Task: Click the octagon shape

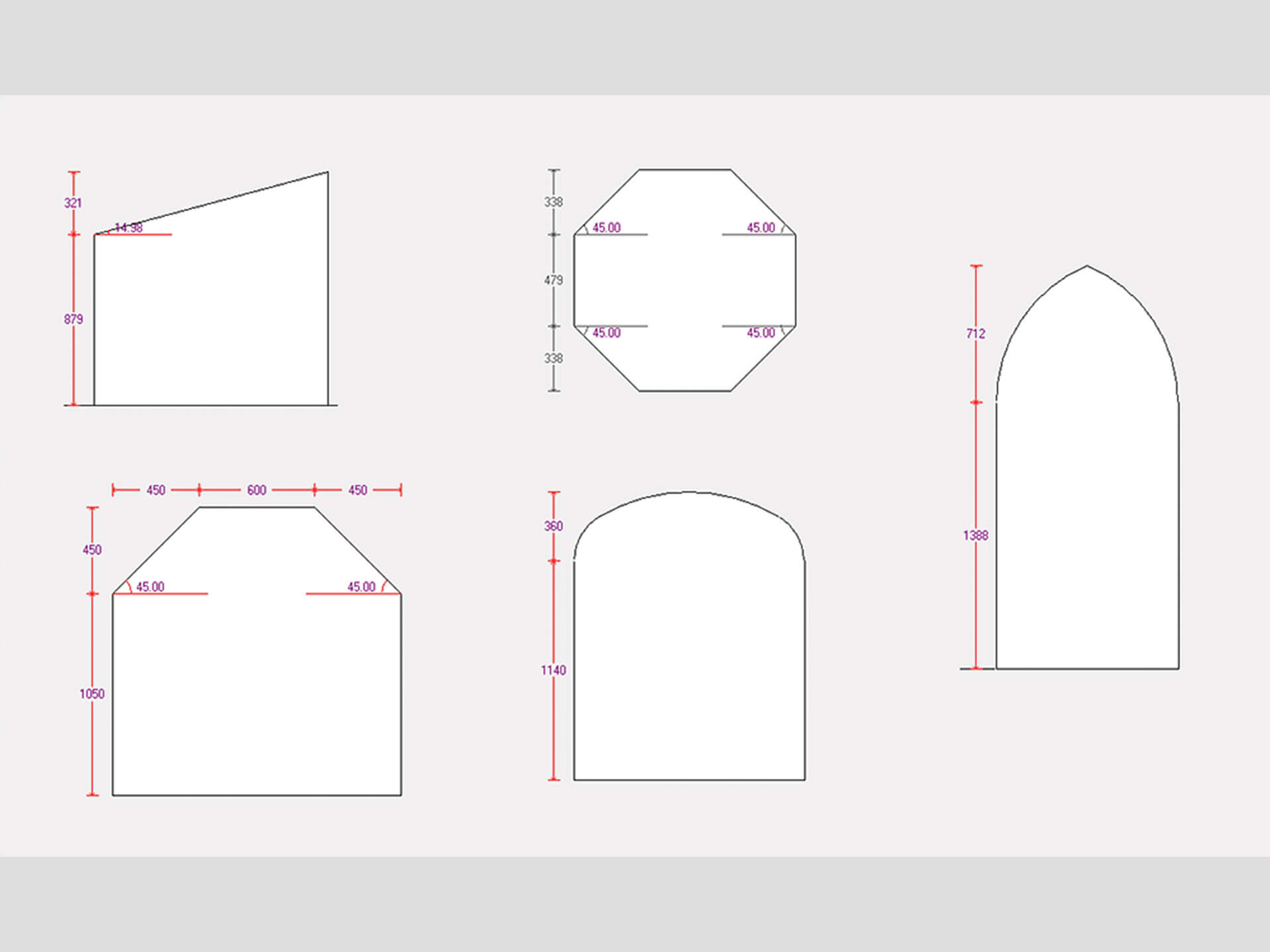Action: click(685, 280)
